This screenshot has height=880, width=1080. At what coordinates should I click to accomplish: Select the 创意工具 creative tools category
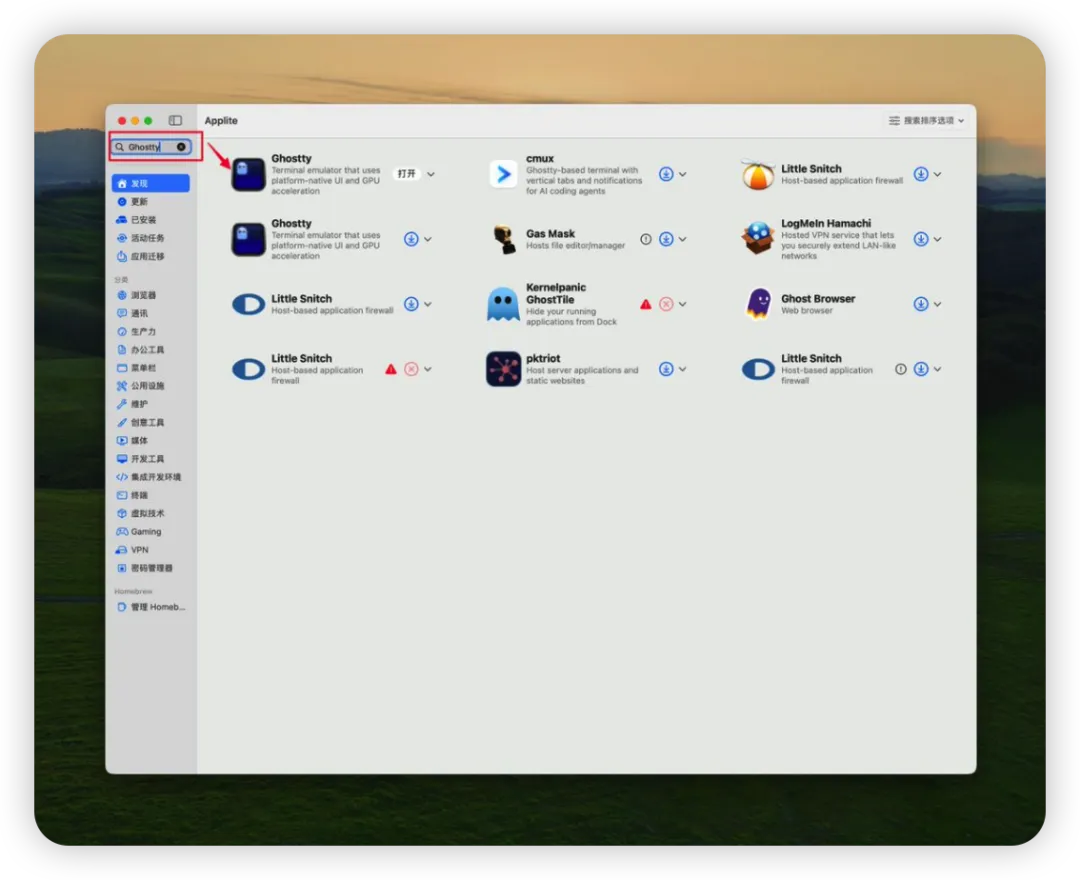point(151,422)
